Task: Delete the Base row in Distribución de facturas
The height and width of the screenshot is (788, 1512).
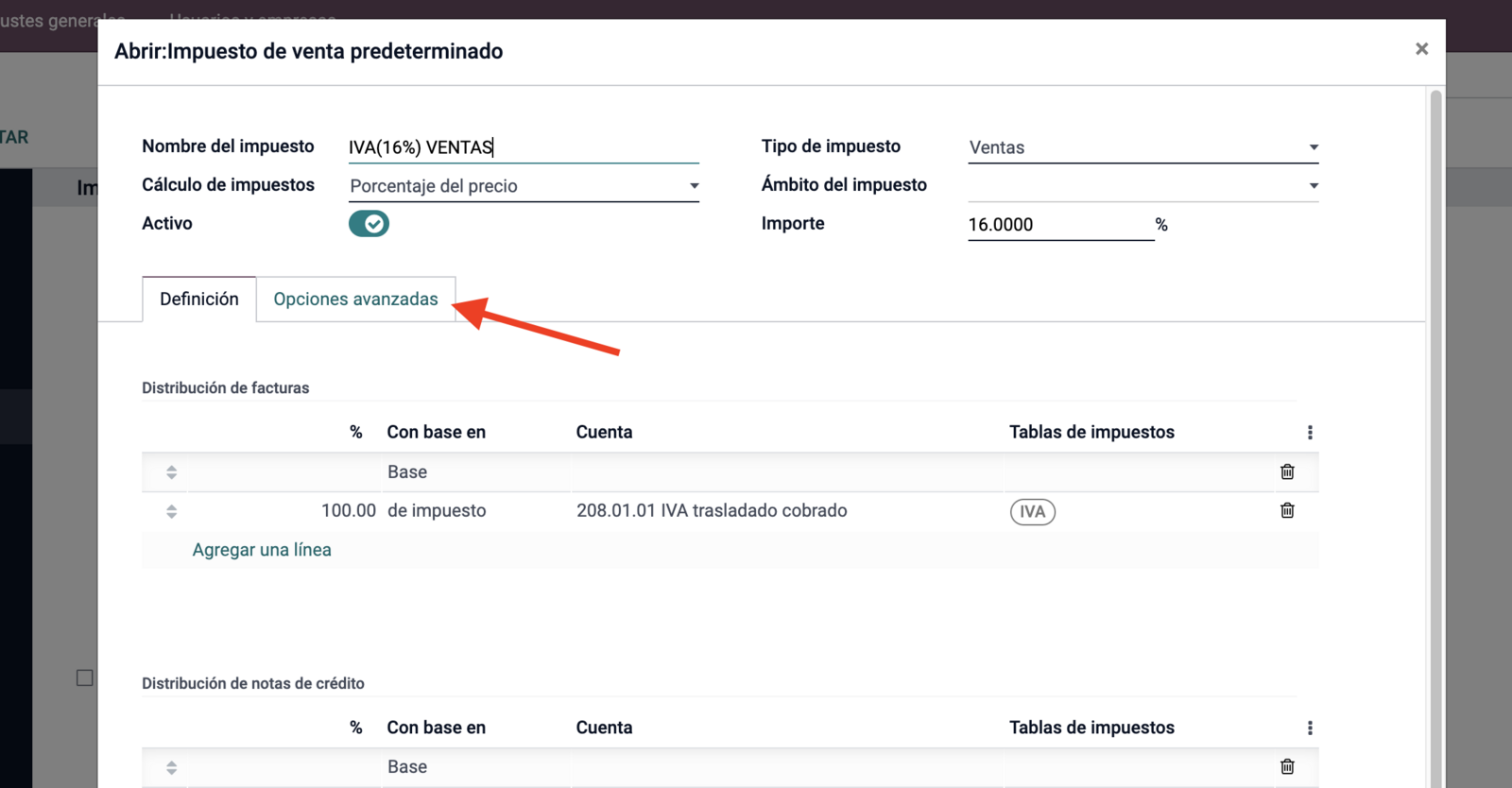Action: coord(1287,471)
